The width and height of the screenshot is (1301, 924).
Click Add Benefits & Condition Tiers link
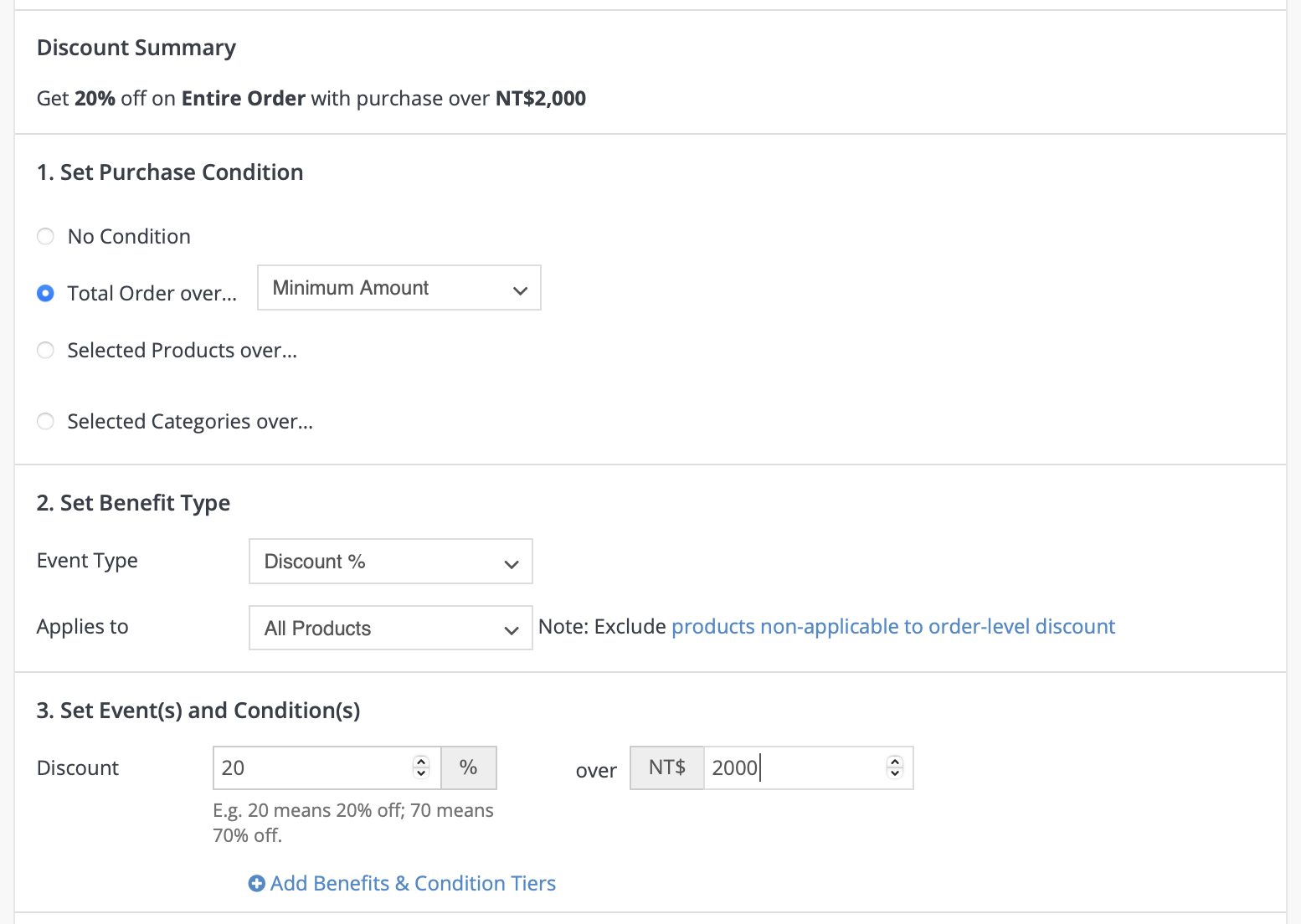(413, 884)
